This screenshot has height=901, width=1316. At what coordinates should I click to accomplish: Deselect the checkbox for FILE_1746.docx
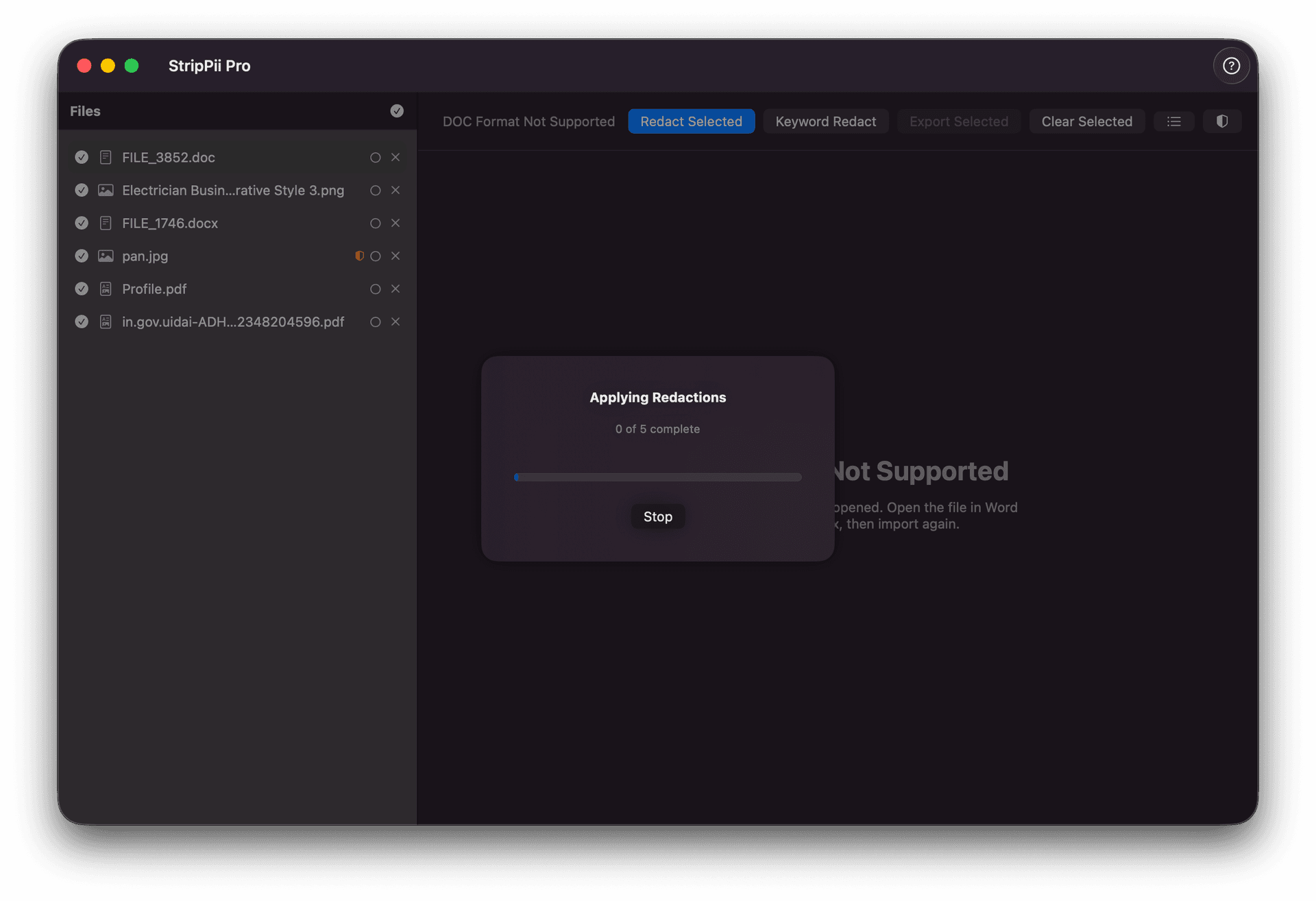82,223
